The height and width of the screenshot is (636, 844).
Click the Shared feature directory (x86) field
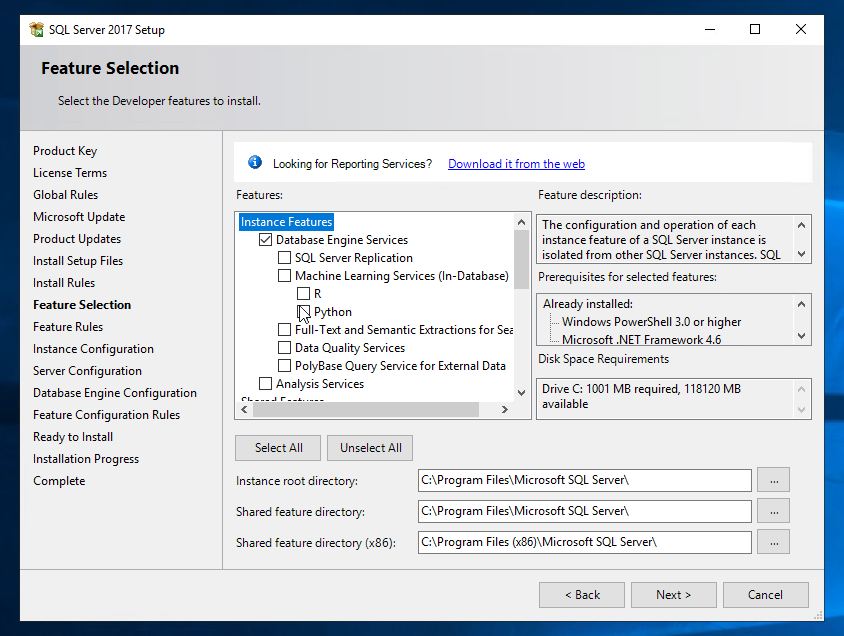(585, 542)
